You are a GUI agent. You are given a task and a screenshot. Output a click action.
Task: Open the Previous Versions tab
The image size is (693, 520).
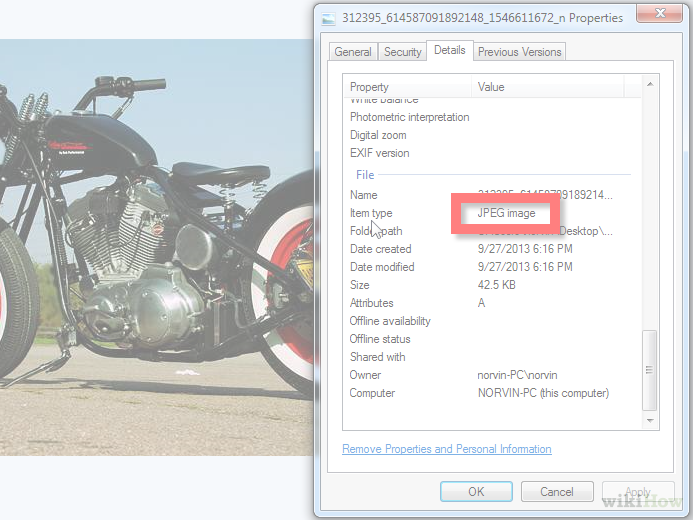(x=519, y=52)
